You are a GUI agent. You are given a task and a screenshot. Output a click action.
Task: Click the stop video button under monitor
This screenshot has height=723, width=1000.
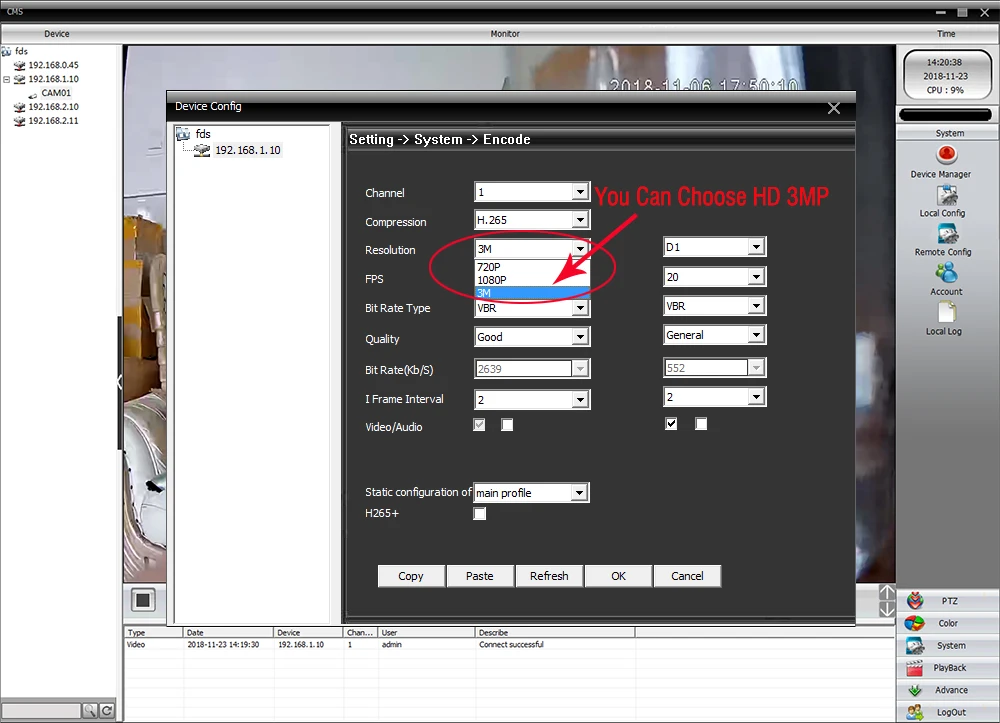(x=143, y=600)
